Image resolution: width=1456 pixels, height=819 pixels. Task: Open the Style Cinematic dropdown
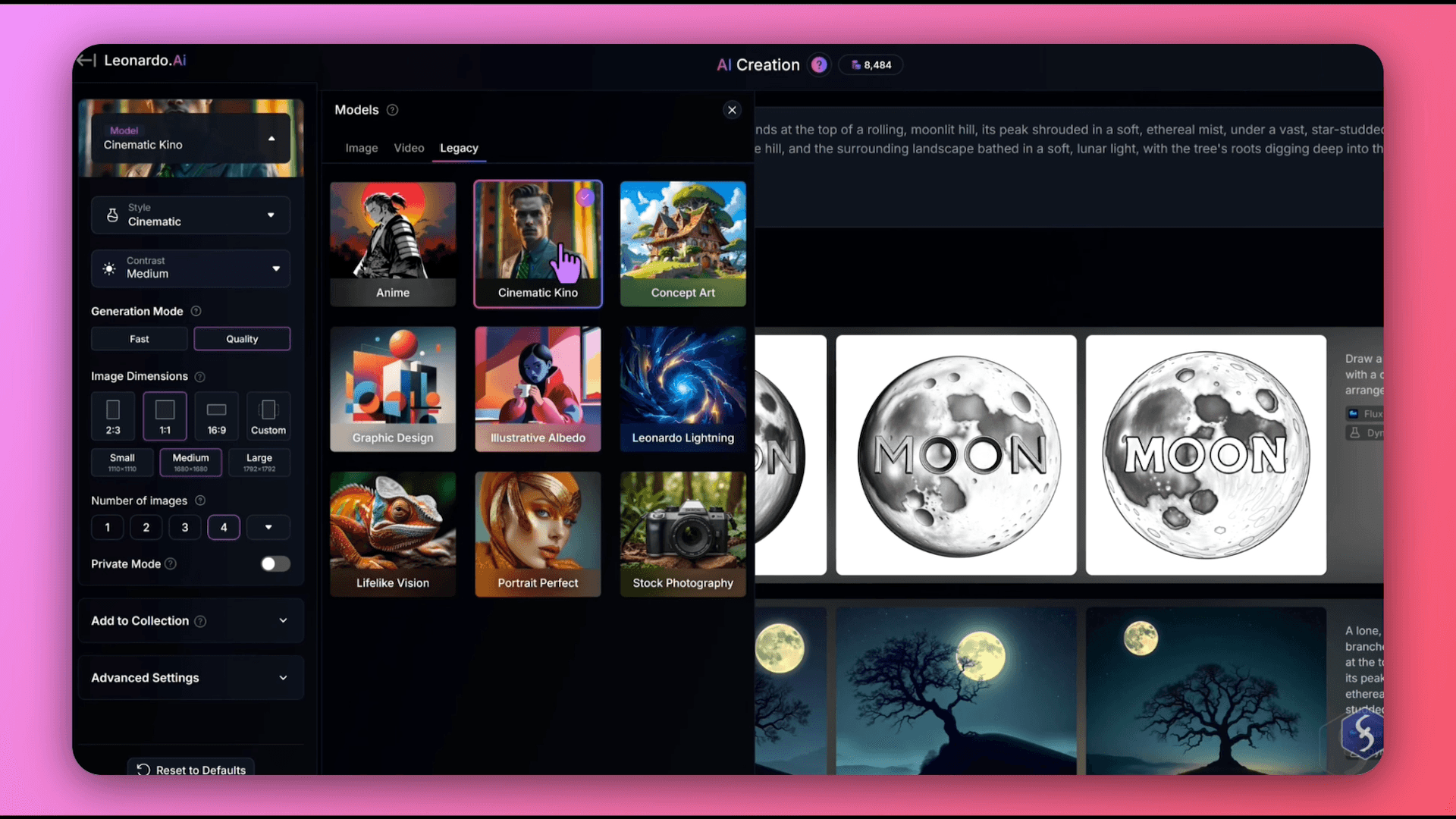coord(190,215)
